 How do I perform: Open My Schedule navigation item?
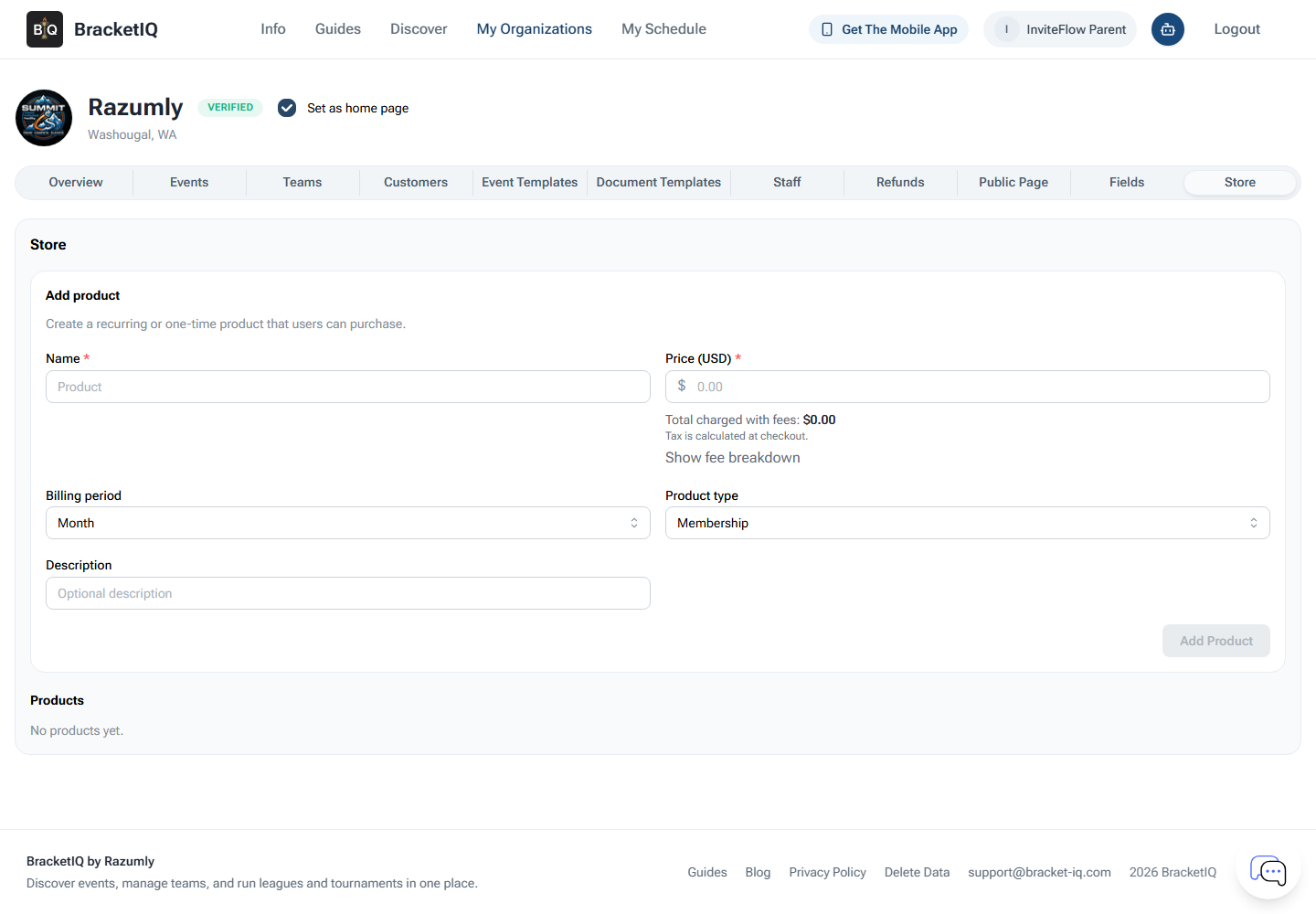(x=664, y=29)
